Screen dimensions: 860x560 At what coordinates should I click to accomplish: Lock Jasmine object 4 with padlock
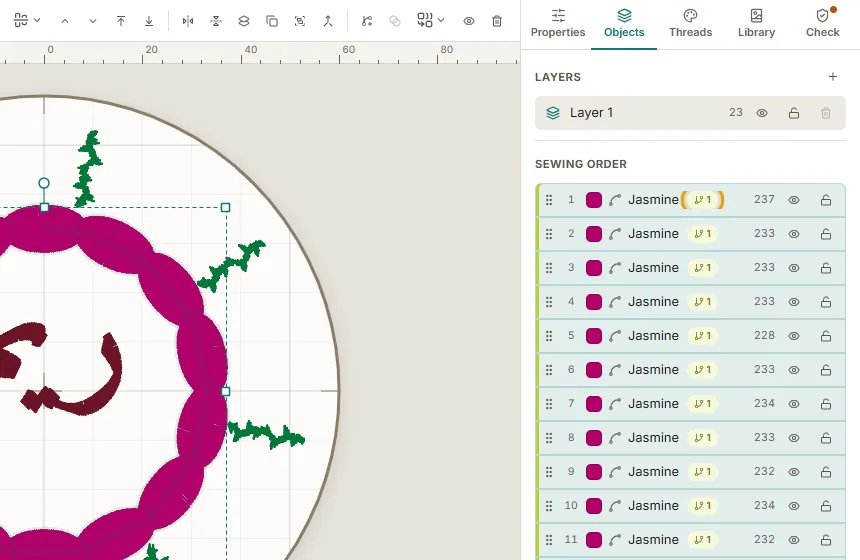(x=825, y=302)
